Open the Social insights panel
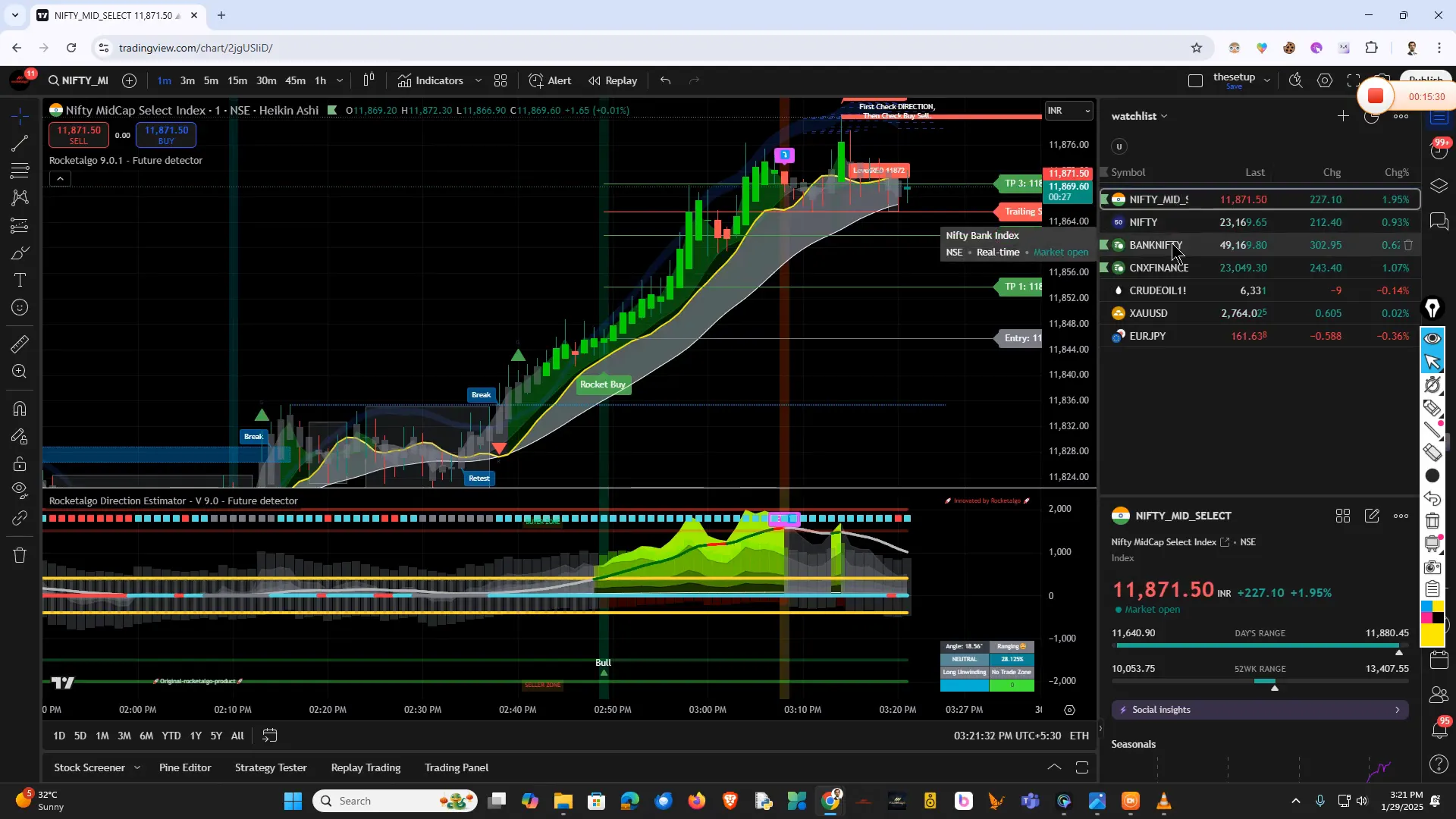This screenshot has width=1456, height=819. pos(1259,710)
